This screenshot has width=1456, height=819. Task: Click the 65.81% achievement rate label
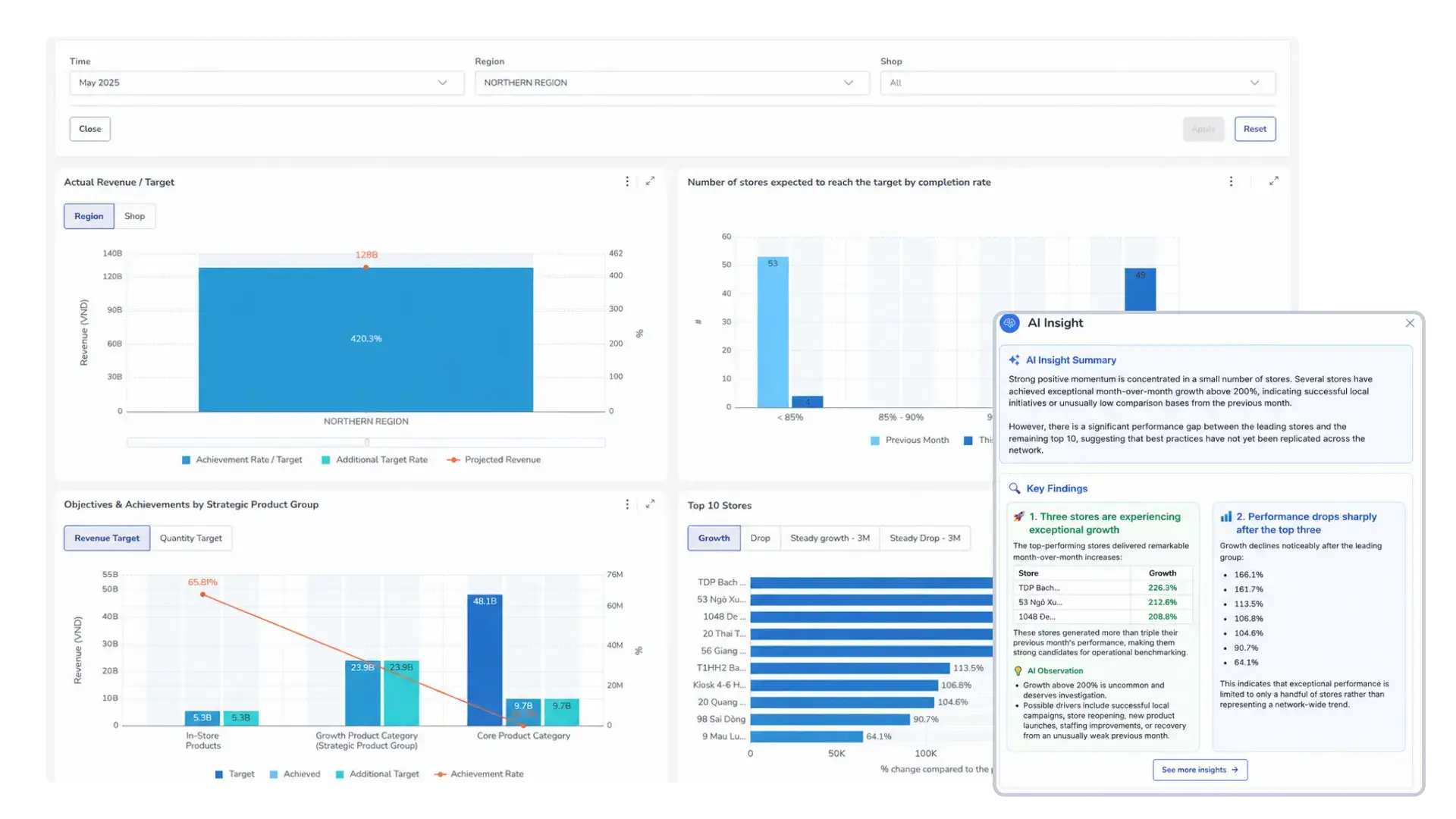202,582
